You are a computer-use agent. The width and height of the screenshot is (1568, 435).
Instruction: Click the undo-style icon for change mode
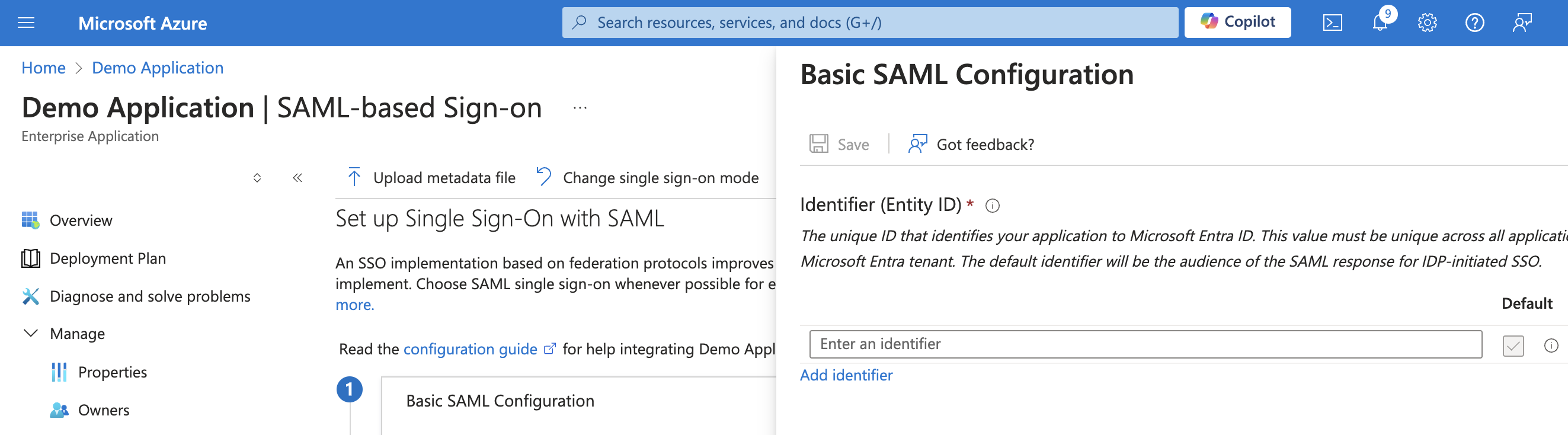point(543,177)
